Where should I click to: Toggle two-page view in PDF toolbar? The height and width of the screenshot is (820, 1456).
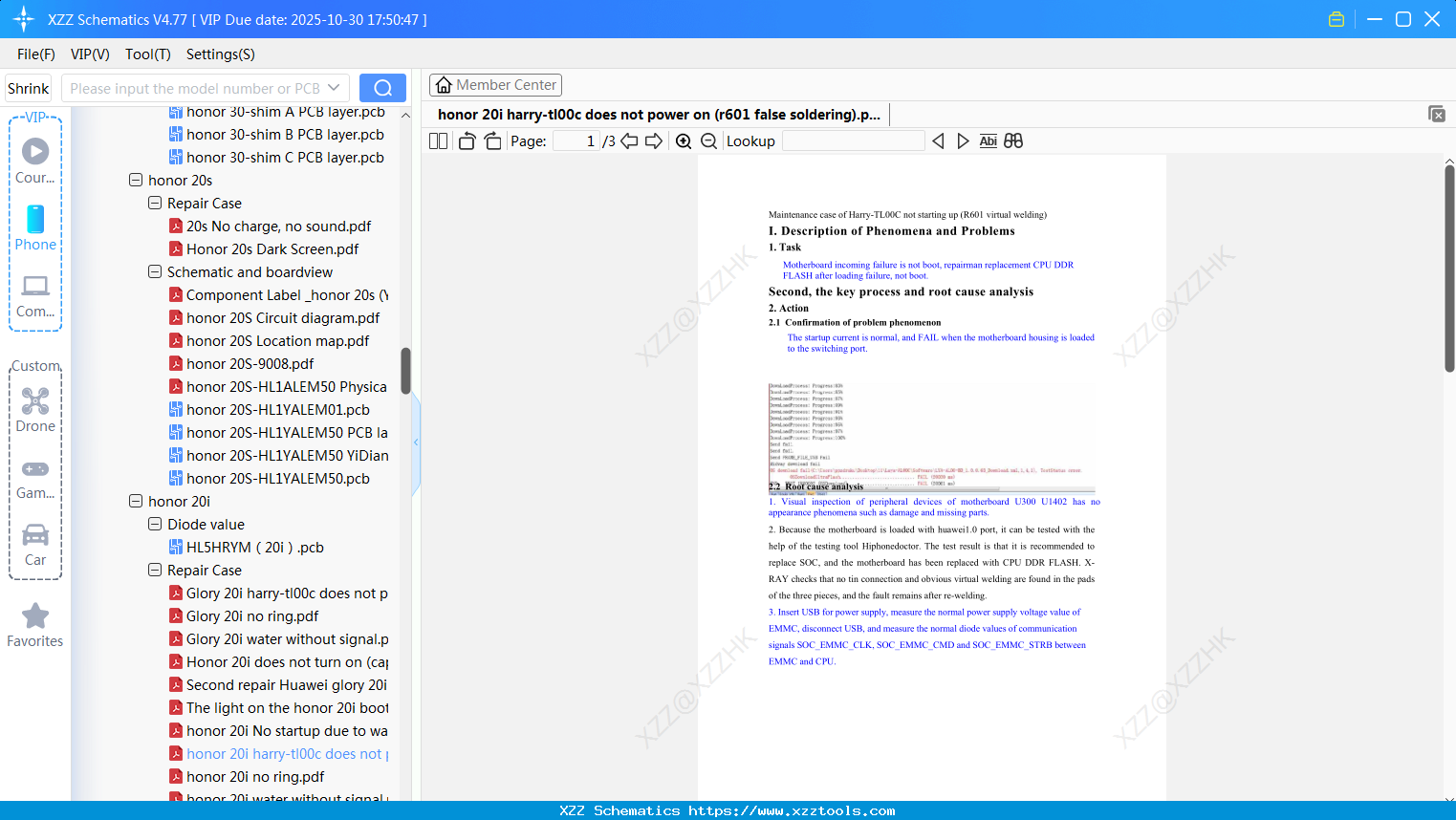pos(438,141)
